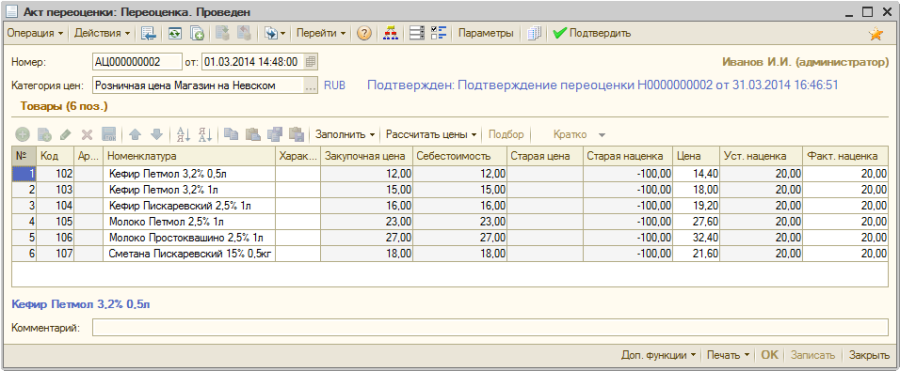Open the calendar picker next to date
Image resolution: width=900 pixels, height=371 pixels.
(x=310, y=62)
